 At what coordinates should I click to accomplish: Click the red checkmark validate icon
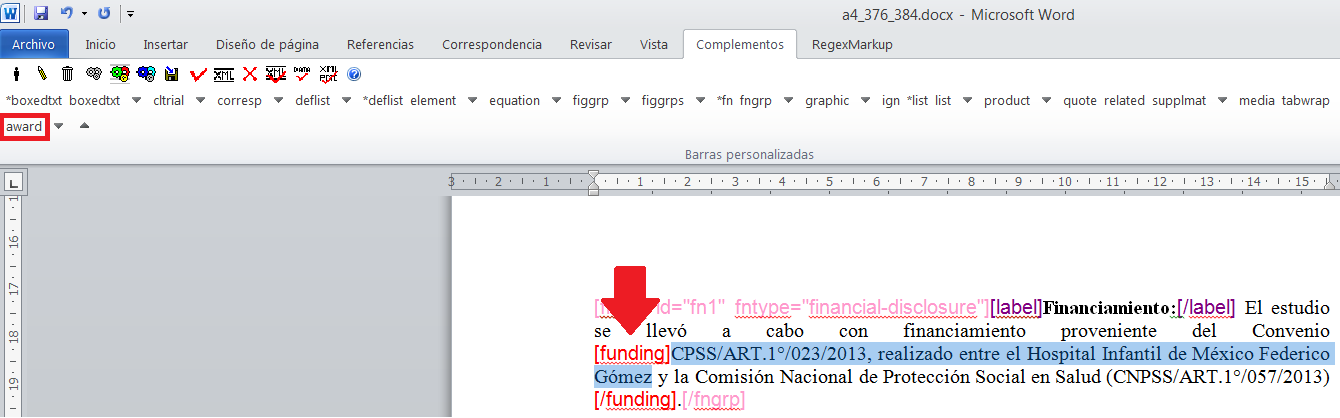pos(198,74)
